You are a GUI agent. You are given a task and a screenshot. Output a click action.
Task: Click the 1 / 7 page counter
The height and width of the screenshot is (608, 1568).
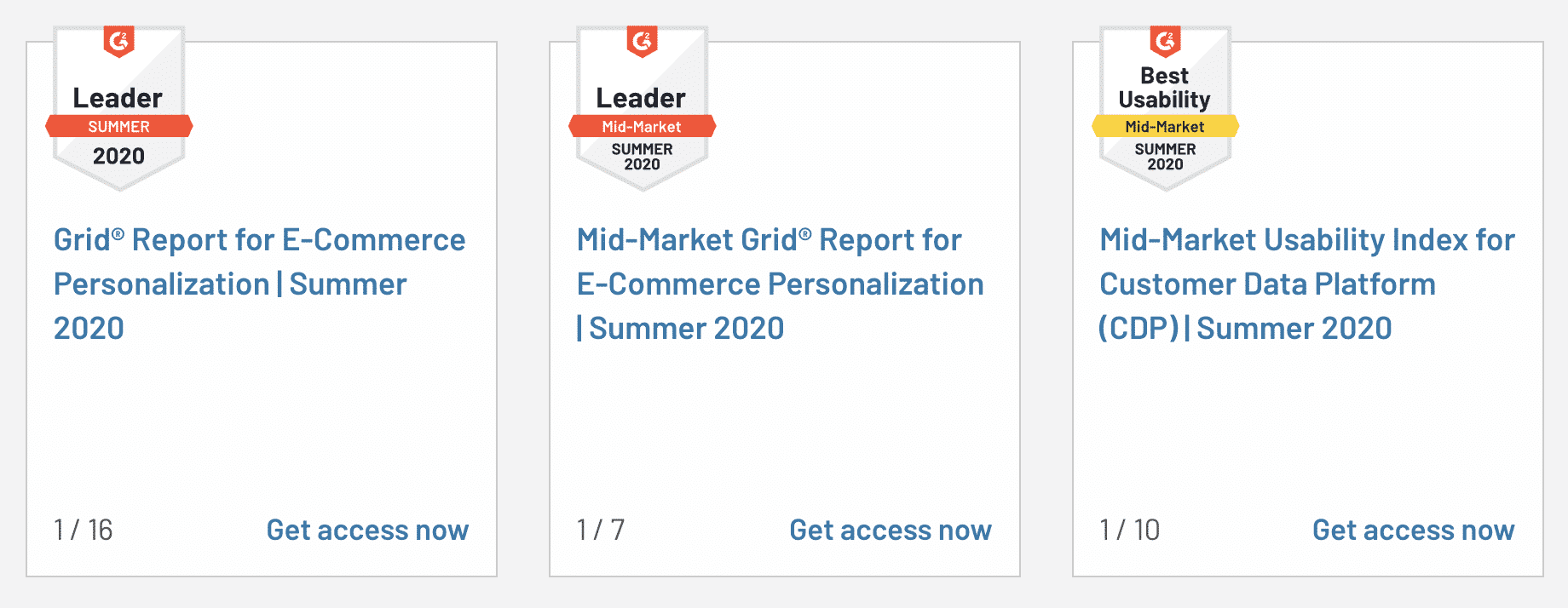[x=601, y=530]
